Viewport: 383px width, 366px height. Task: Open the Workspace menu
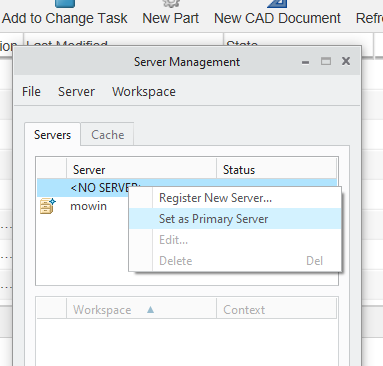point(144,92)
